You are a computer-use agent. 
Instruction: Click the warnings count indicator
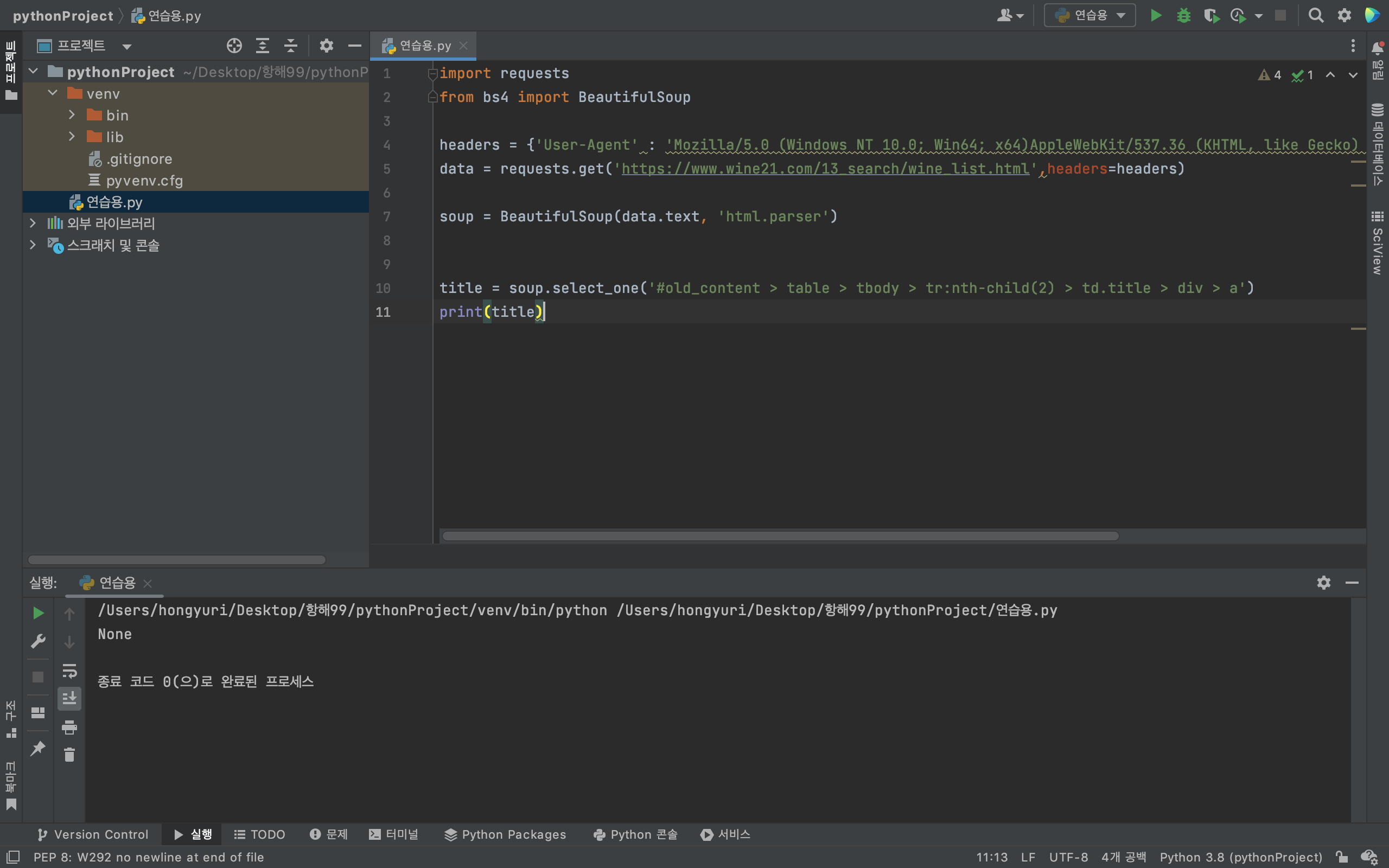click(x=1270, y=75)
